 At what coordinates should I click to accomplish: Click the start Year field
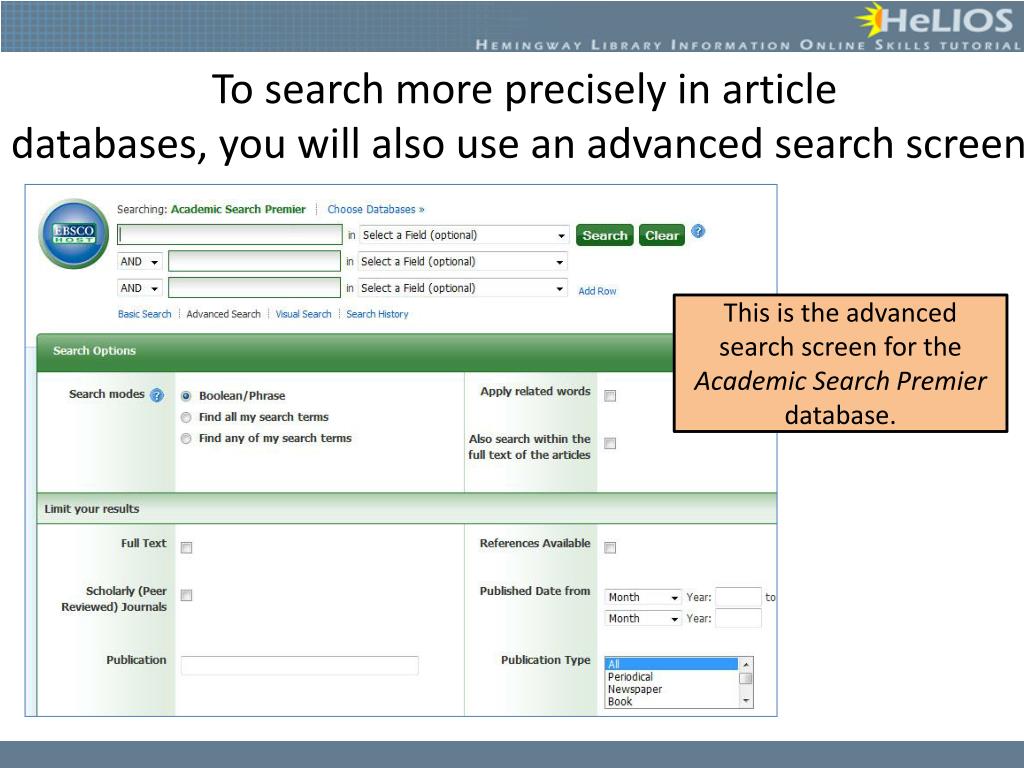click(x=738, y=597)
